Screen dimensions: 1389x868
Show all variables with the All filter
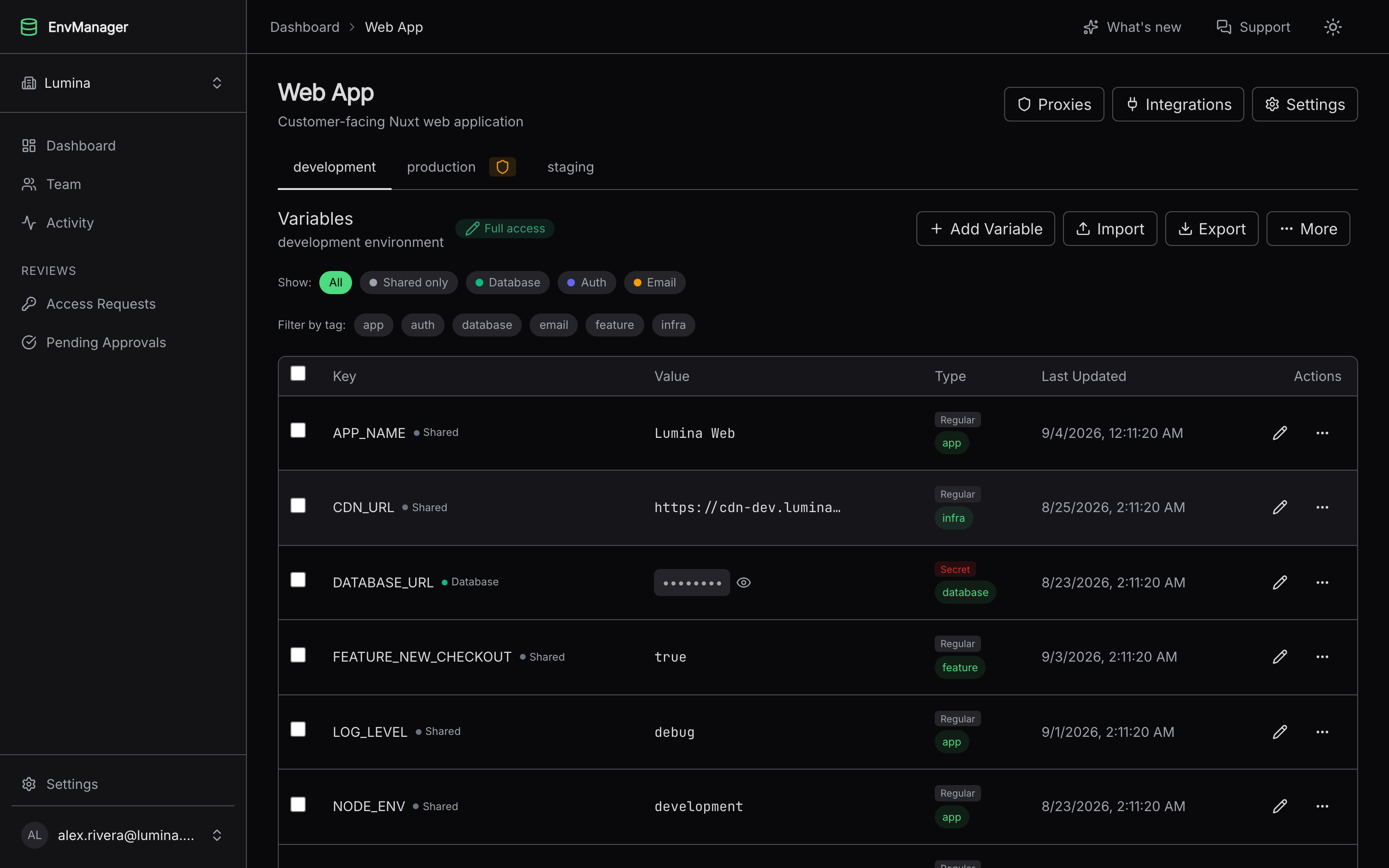click(x=336, y=283)
